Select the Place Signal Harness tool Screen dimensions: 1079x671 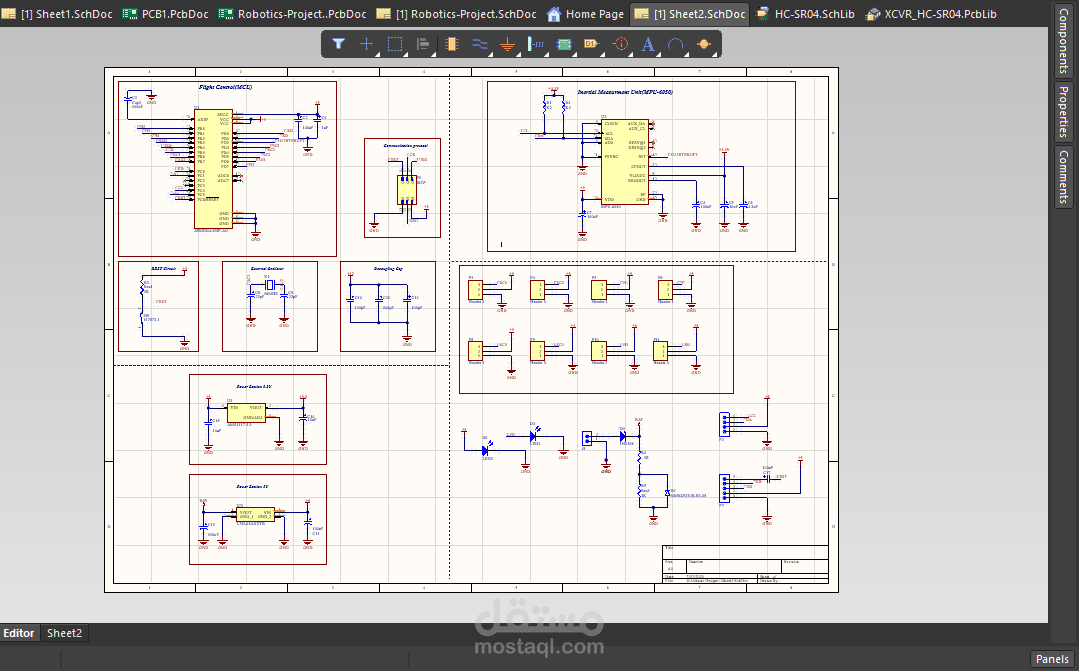click(535, 44)
